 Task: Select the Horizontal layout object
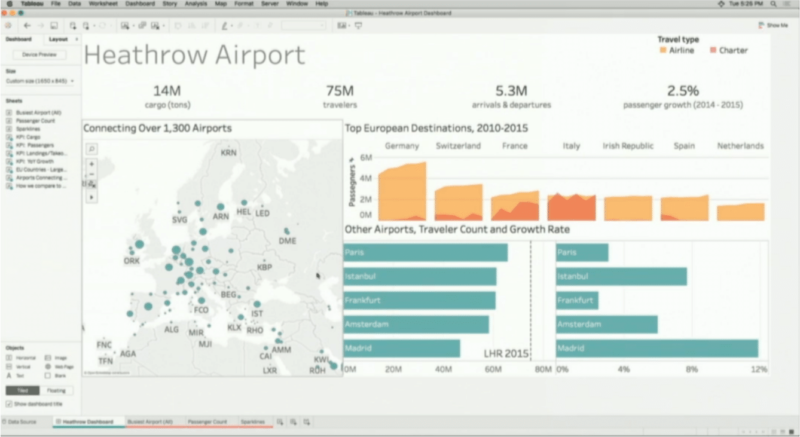[21, 358]
